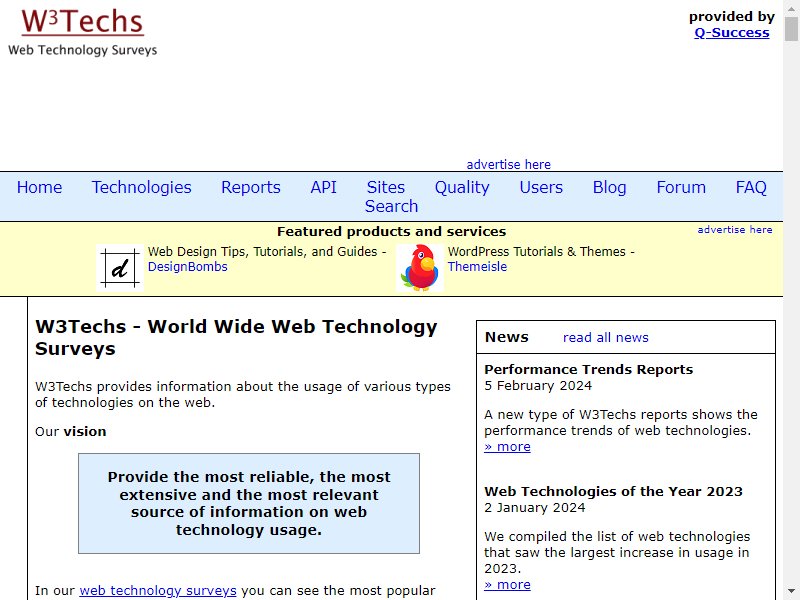Click the 'Performance Trends Reports' headline
Image resolution: width=800 pixels, height=600 pixels.
coord(588,369)
